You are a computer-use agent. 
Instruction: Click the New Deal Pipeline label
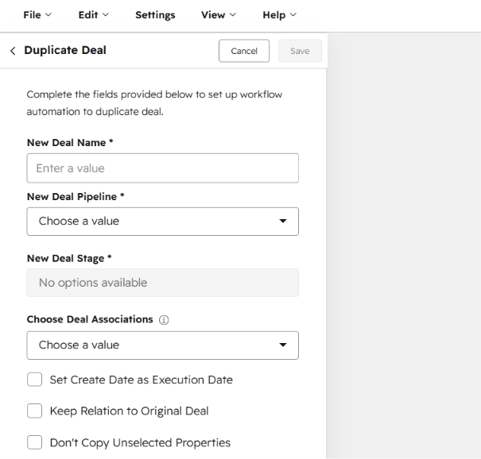(x=75, y=197)
